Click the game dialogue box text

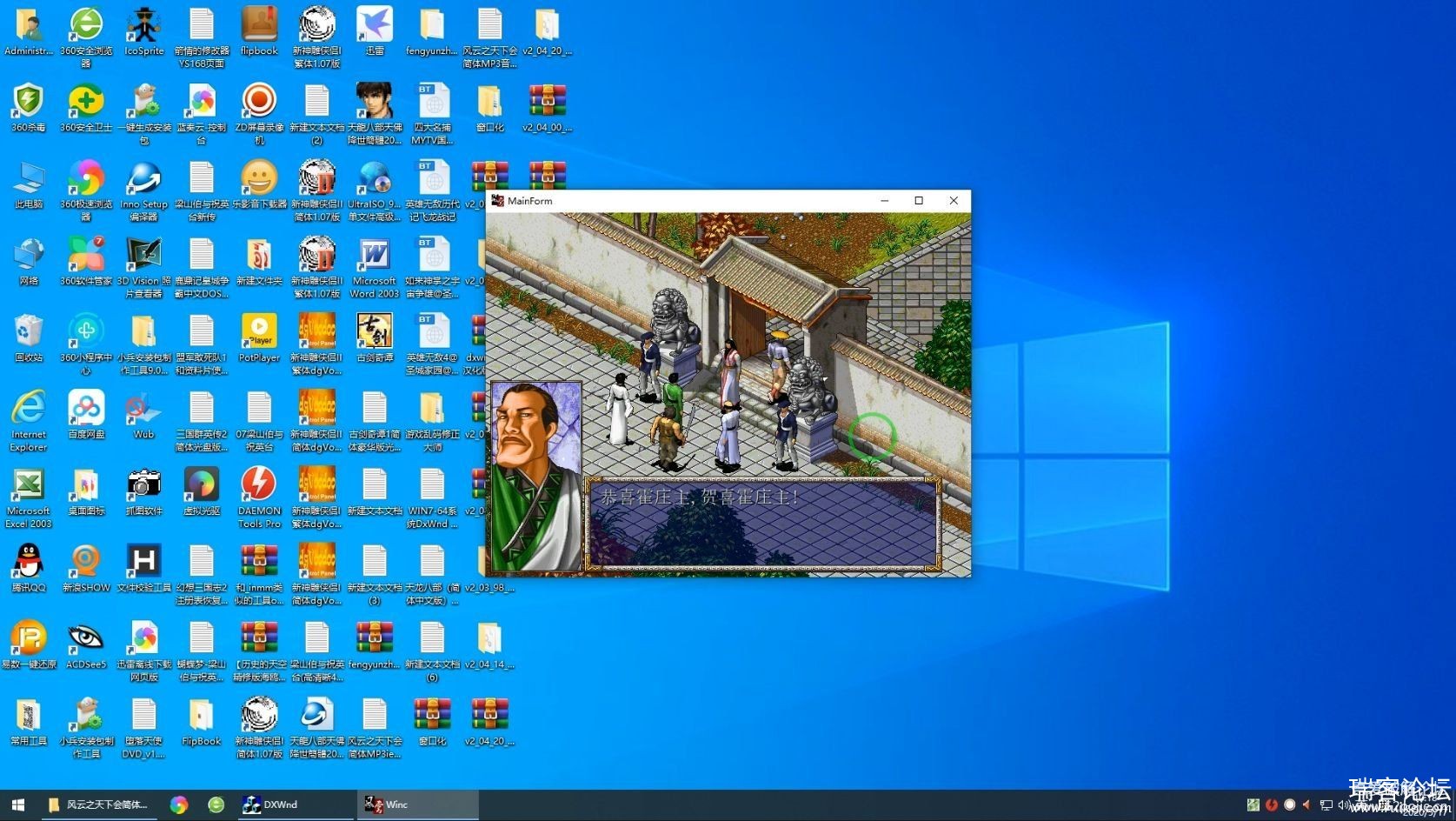(x=700, y=497)
